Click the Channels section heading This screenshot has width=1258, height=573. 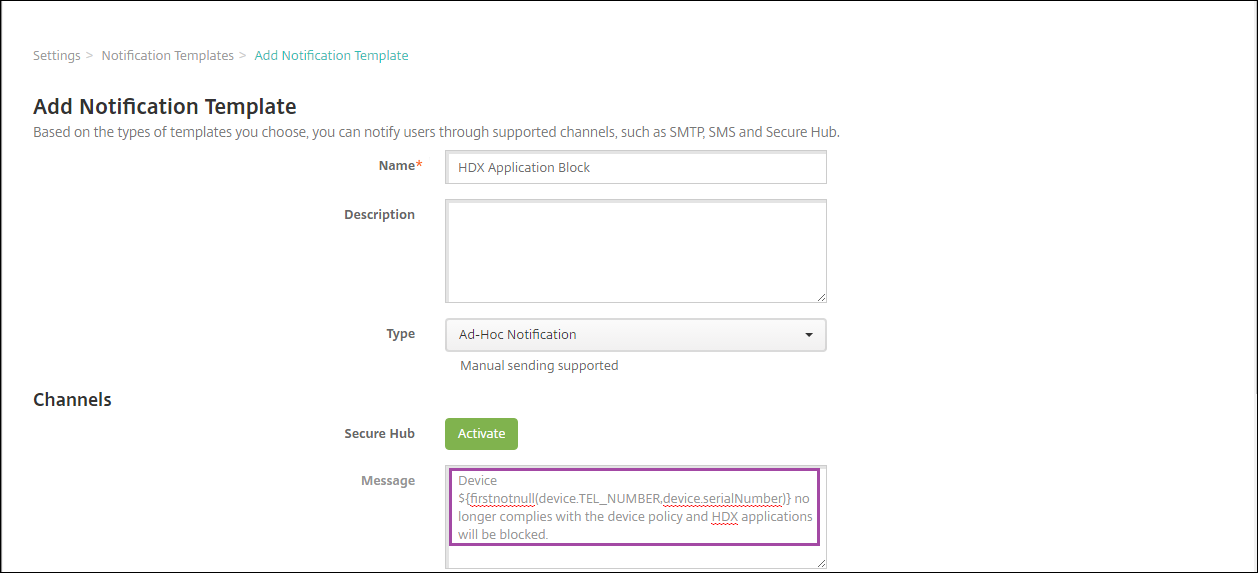tap(72, 400)
